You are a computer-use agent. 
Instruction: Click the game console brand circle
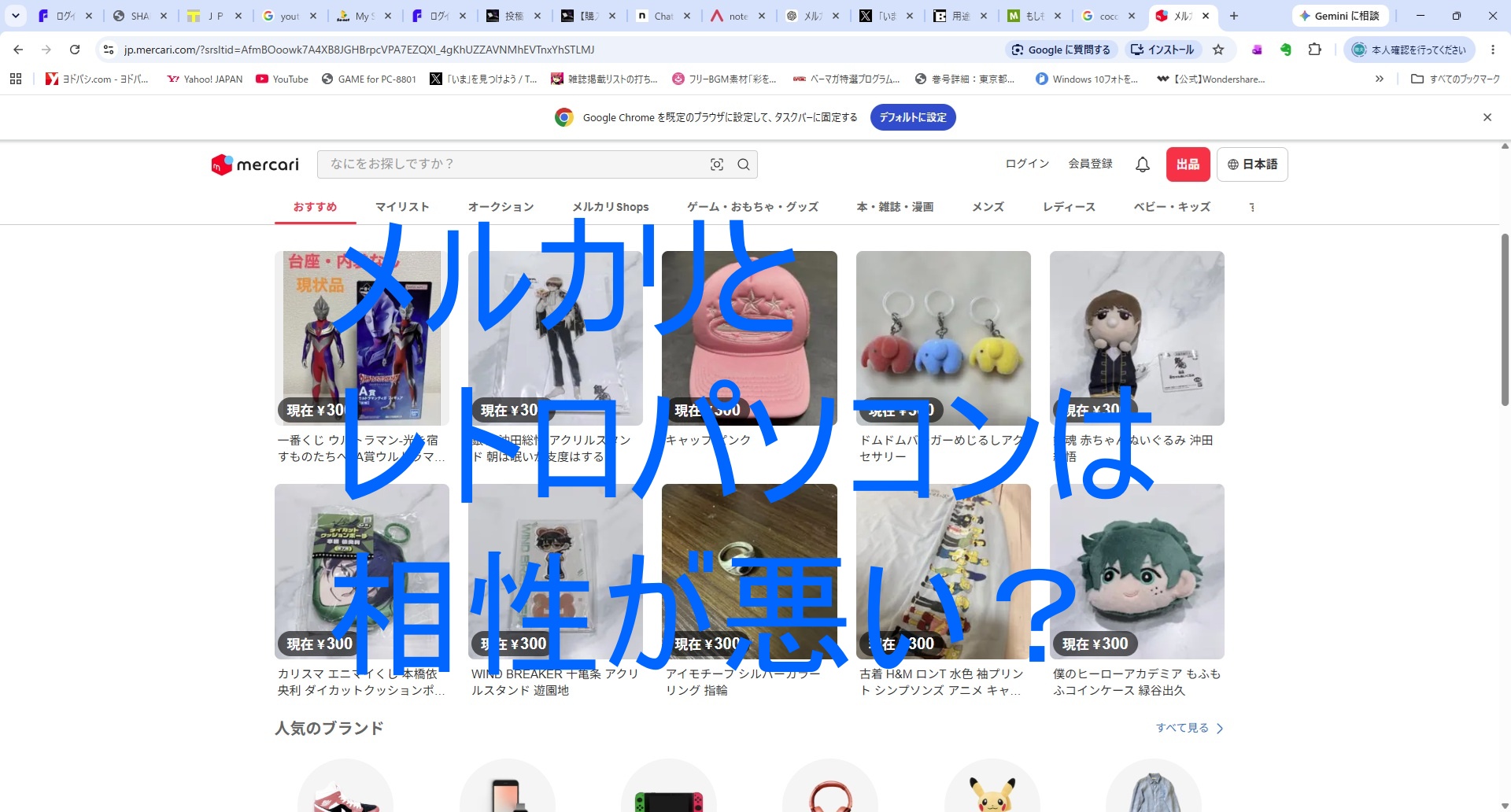669,787
